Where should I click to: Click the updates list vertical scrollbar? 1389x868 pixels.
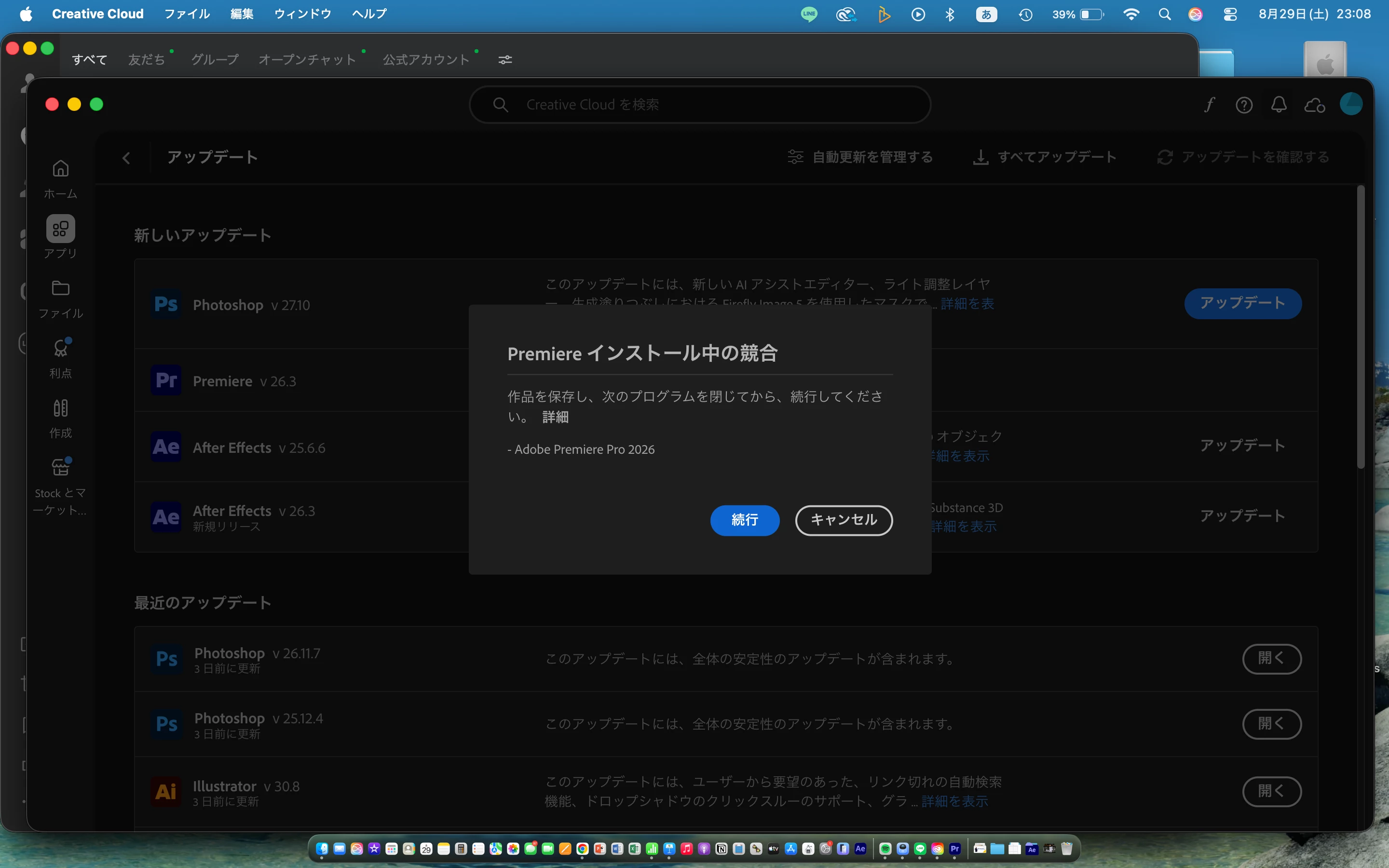pyautogui.click(x=1360, y=327)
